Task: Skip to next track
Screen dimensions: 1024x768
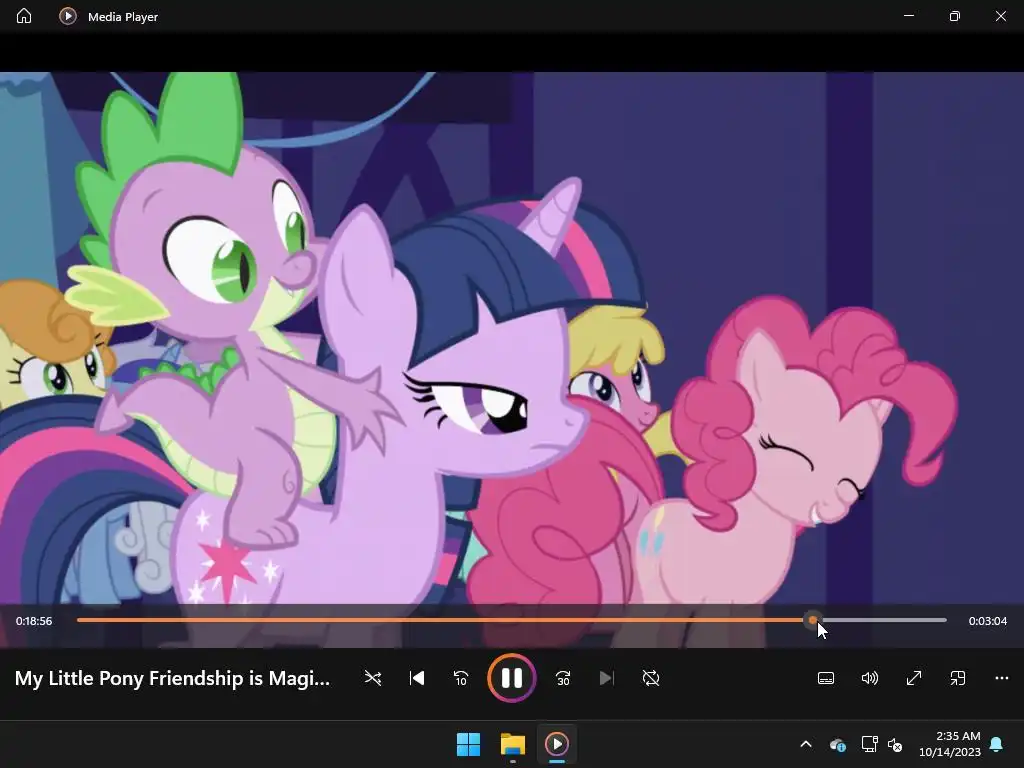Action: click(x=607, y=678)
